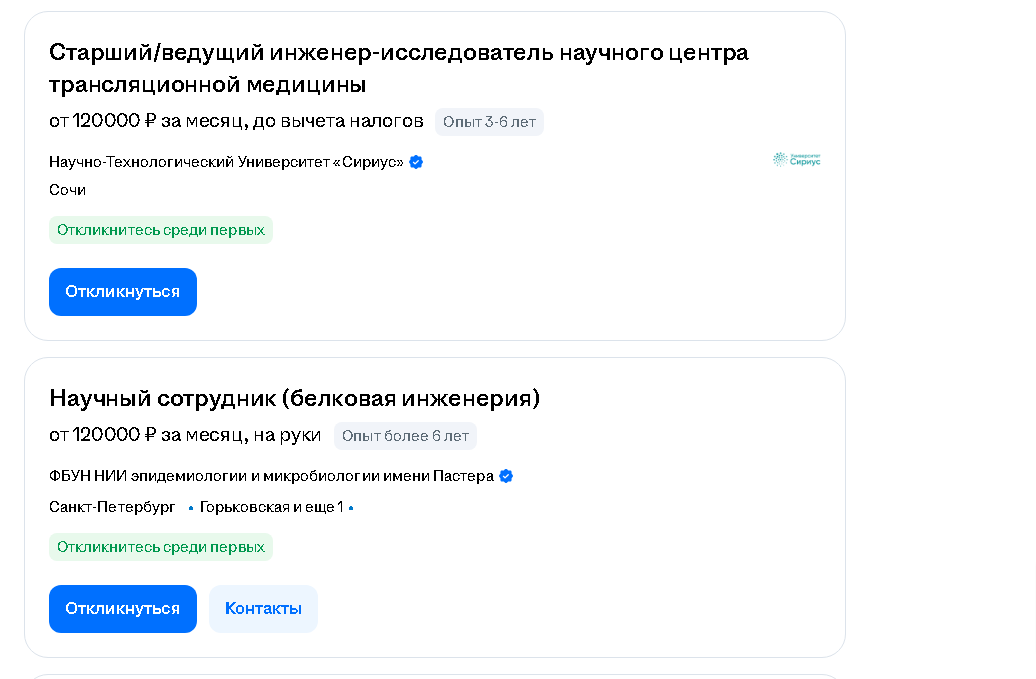This screenshot has height=679, width=1036.
Task: Click Откликнуться for the Сириус vacancy
Action: click(x=123, y=292)
